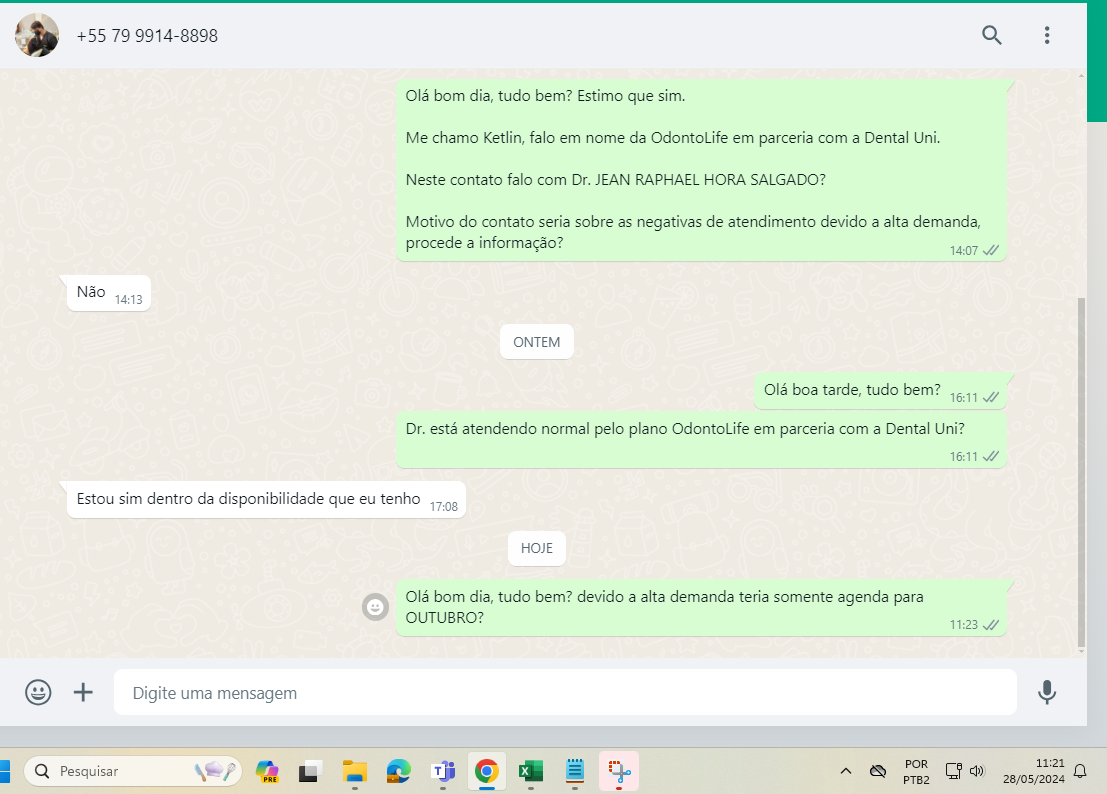Open Snipping Tool from taskbar

point(619,771)
